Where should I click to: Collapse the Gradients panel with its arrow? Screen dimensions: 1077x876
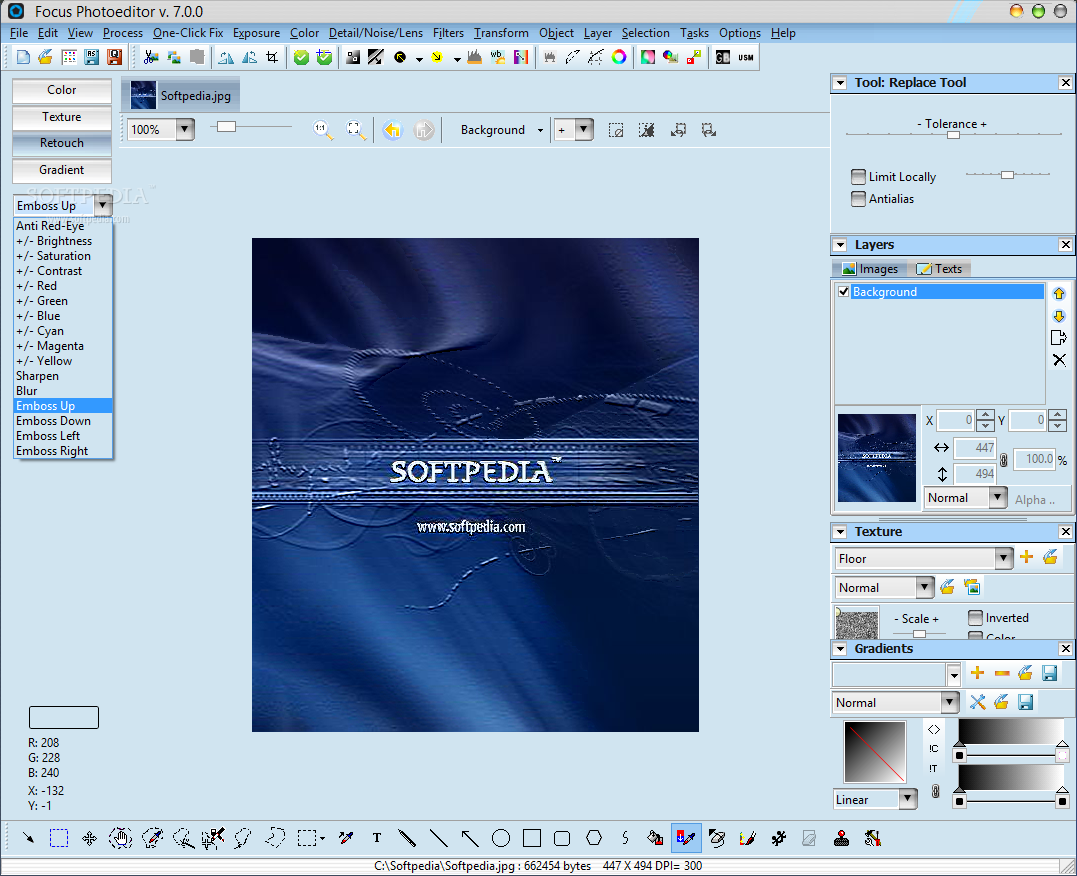click(840, 649)
